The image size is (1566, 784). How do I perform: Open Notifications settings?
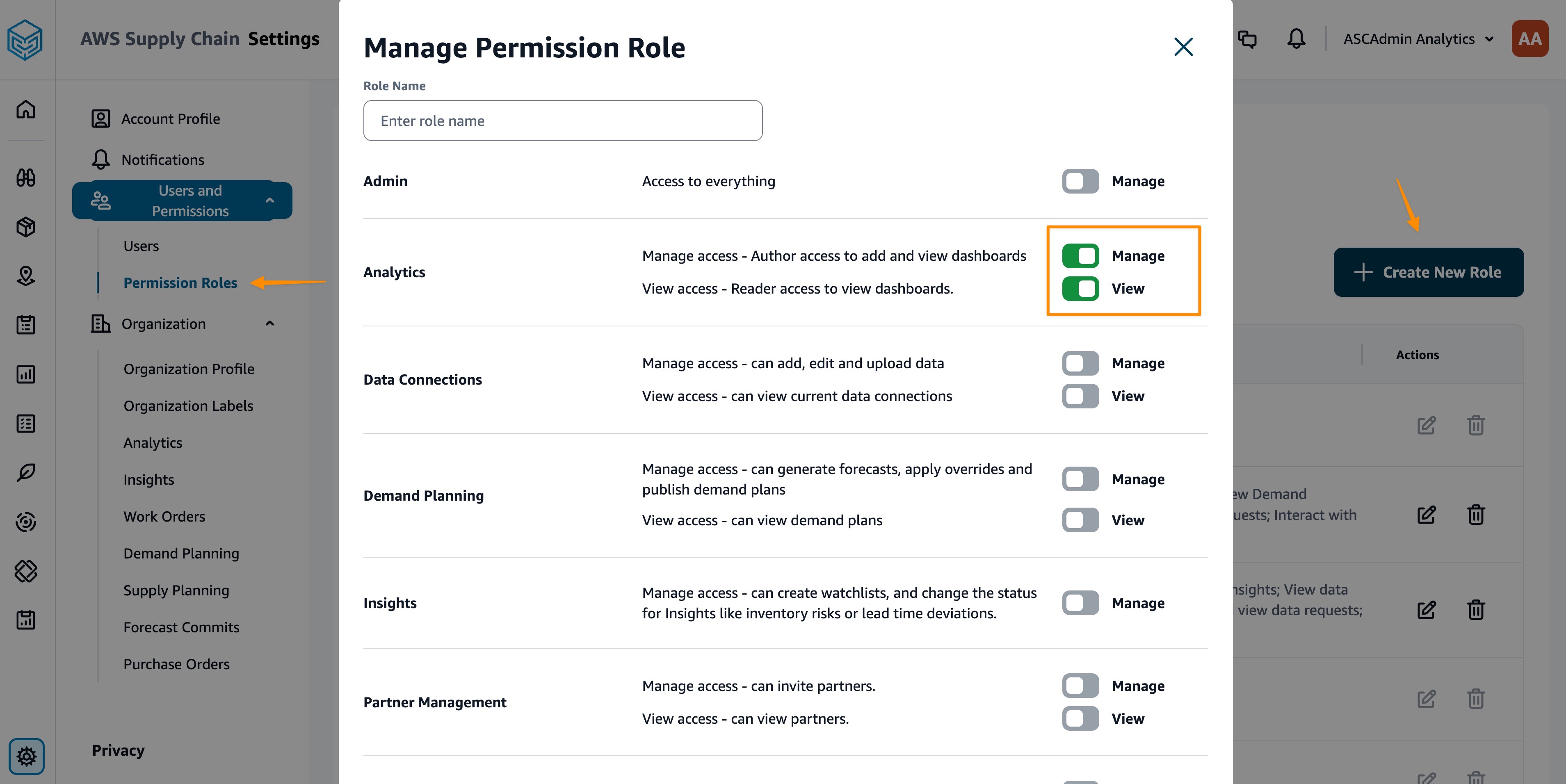click(163, 160)
